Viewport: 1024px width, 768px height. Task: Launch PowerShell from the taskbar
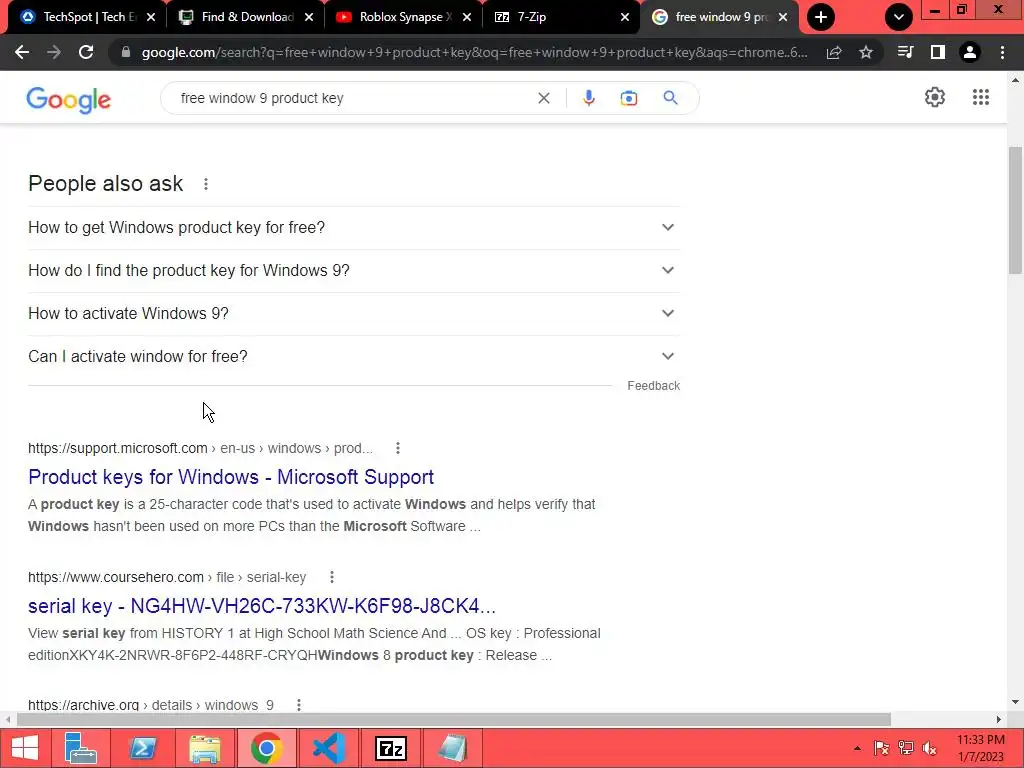point(142,748)
